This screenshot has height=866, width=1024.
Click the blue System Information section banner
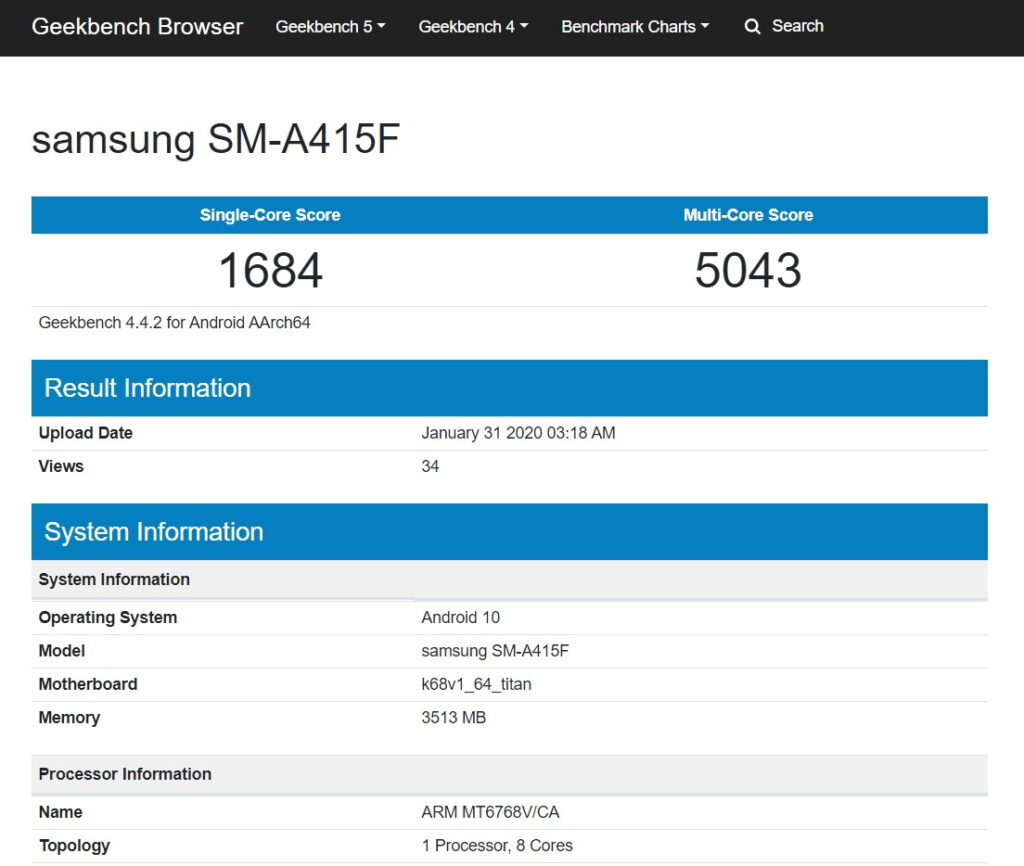coord(509,532)
